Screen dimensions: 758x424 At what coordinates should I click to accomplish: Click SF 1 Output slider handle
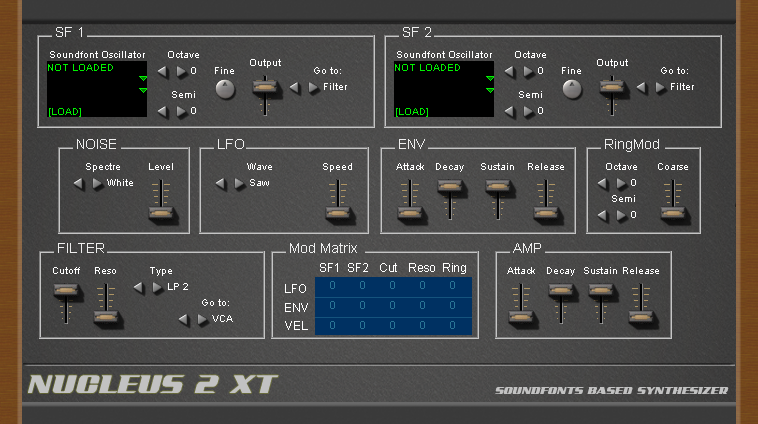265,88
